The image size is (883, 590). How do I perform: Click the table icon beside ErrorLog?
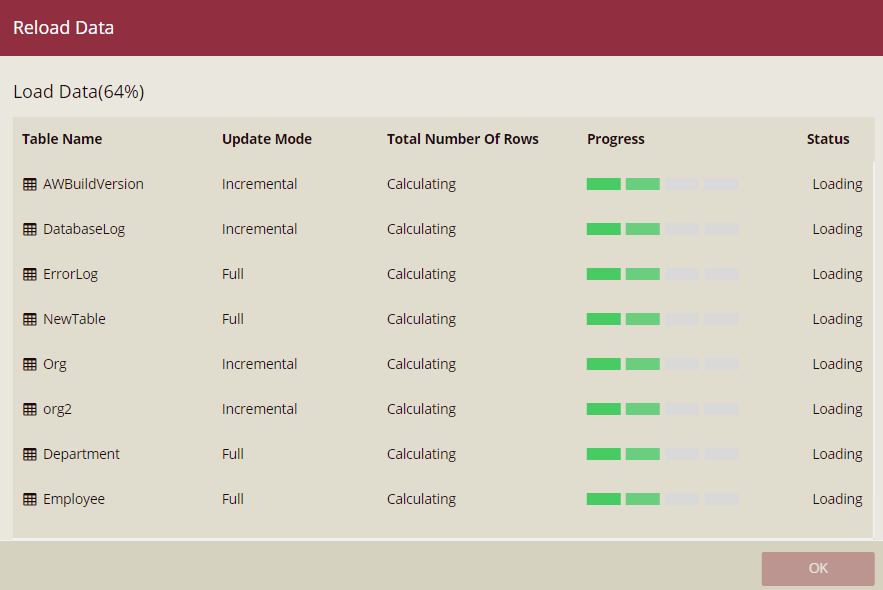[30, 274]
